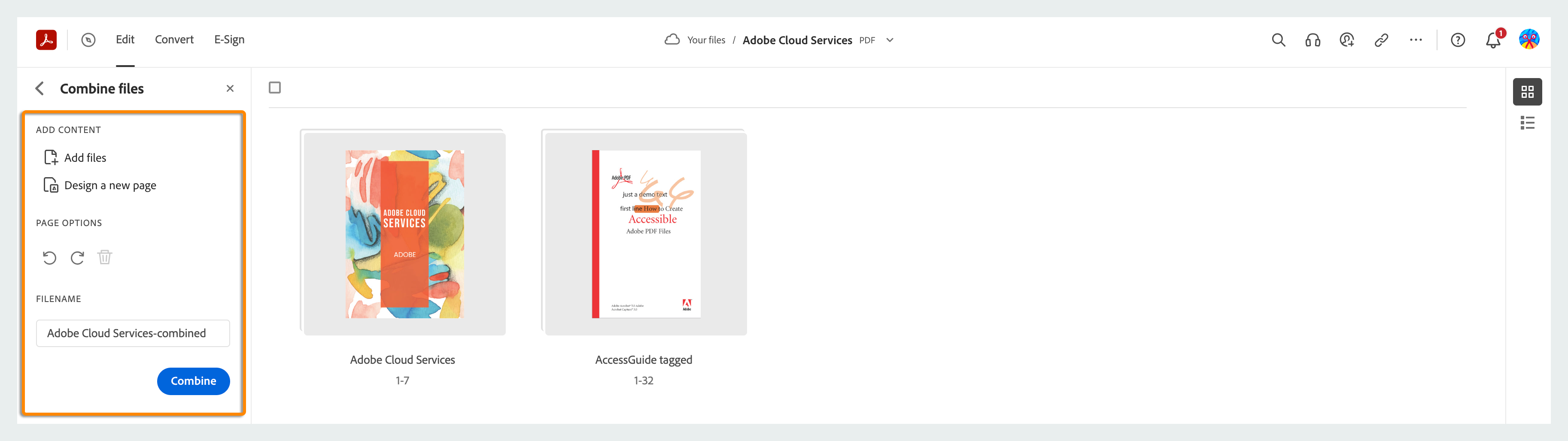The width and height of the screenshot is (1568, 441).
Task: Toggle the select-all files checkbox
Action: pos(275,88)
